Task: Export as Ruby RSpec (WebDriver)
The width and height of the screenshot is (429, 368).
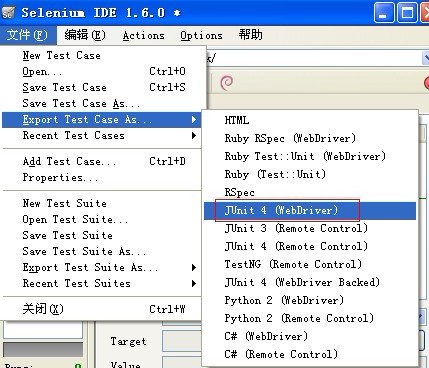Action: 310,138
